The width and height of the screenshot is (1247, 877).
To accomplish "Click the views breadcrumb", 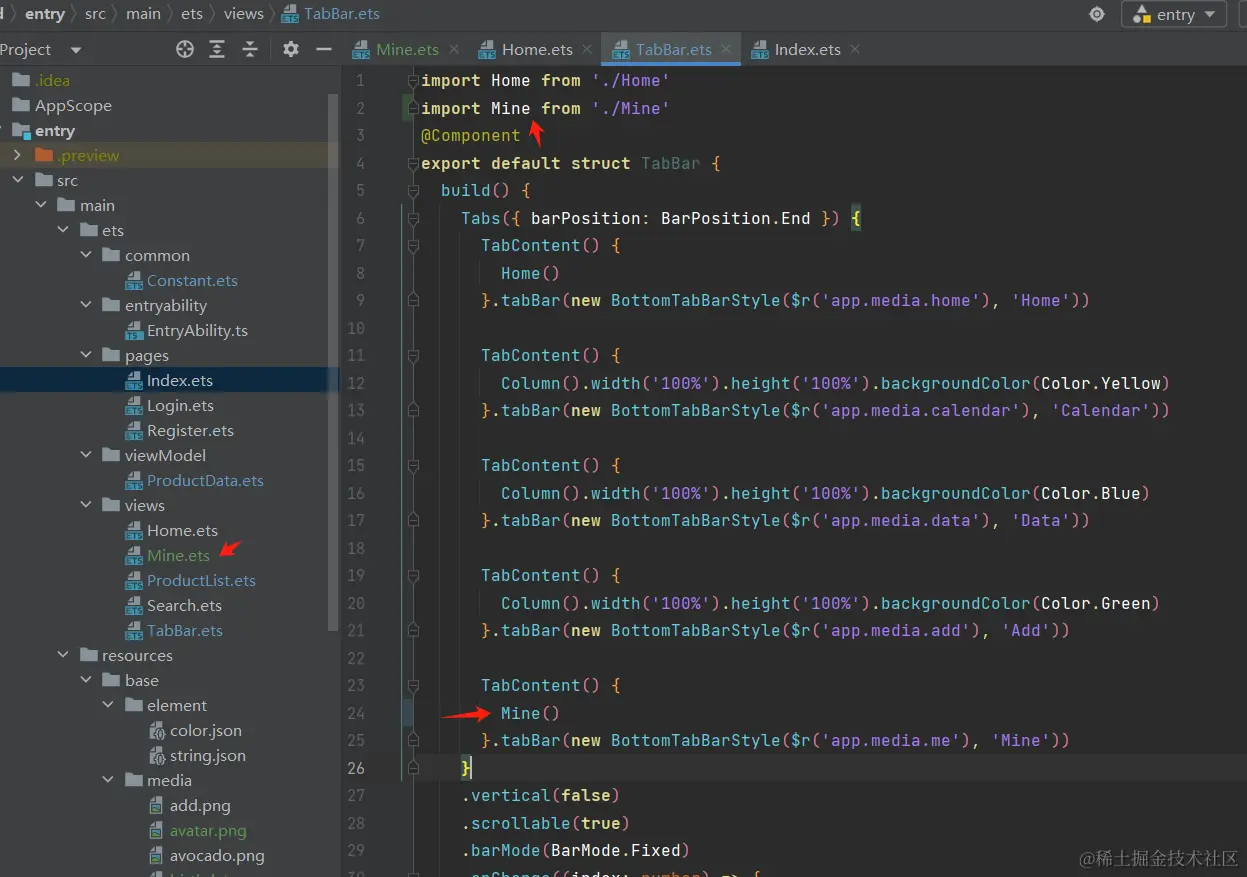I will pyautogui.click(x=244, y=14).
